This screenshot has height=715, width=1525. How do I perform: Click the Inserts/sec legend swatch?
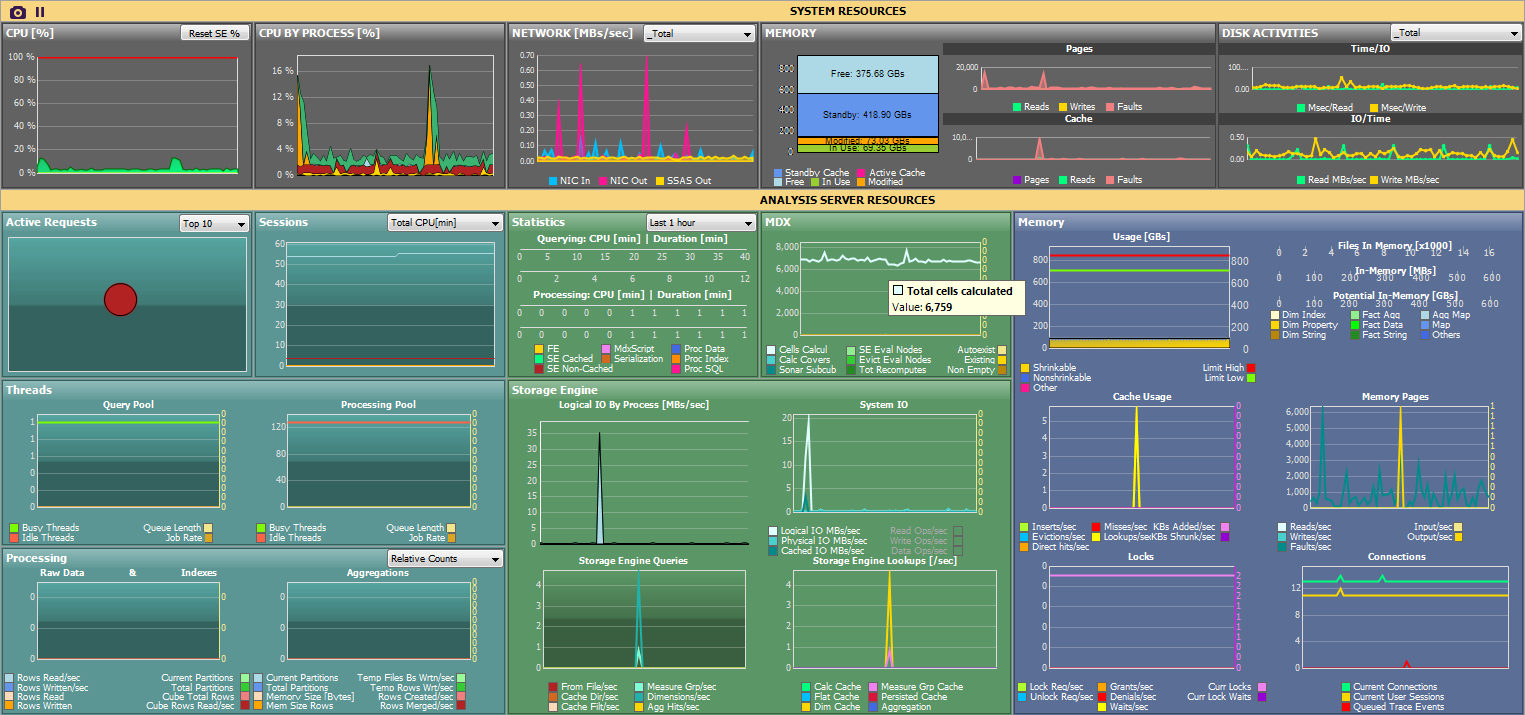pyautogui.click(x=1024, y=527)
